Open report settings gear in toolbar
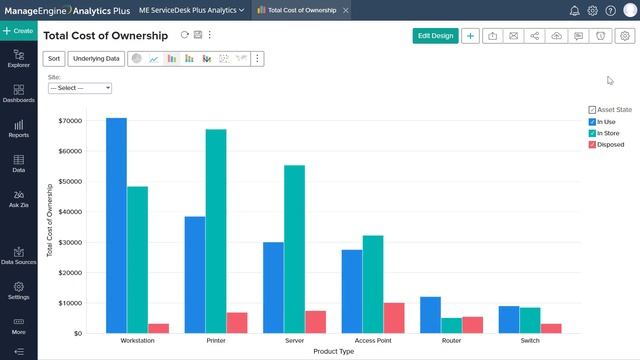 coord(624,36)
